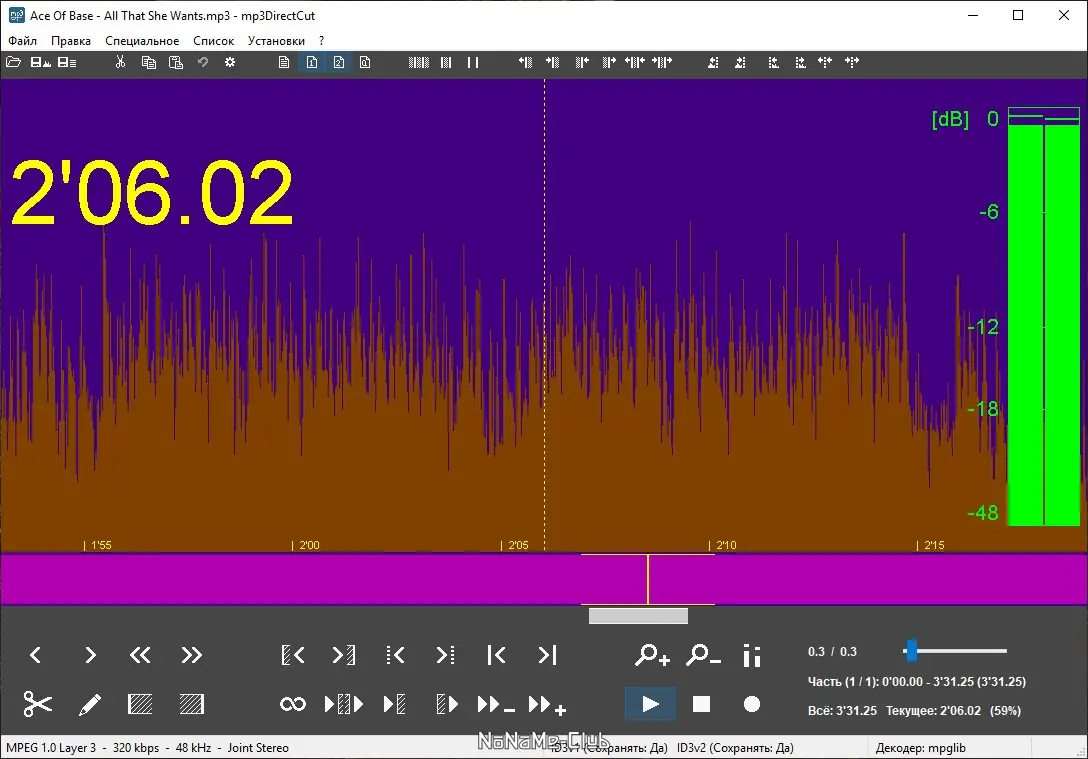Click the undo arrow in the toolbar
1088x759 pixels.
pyautogui.click(x=203, y=62)
